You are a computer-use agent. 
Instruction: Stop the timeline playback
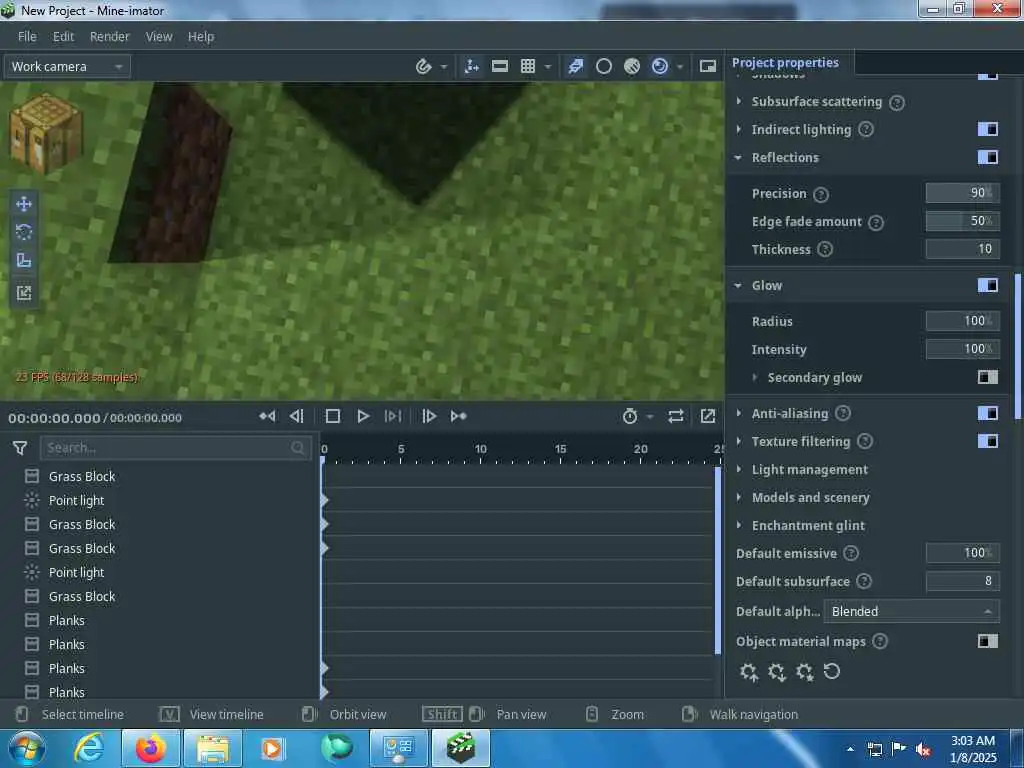coord(332,416)
